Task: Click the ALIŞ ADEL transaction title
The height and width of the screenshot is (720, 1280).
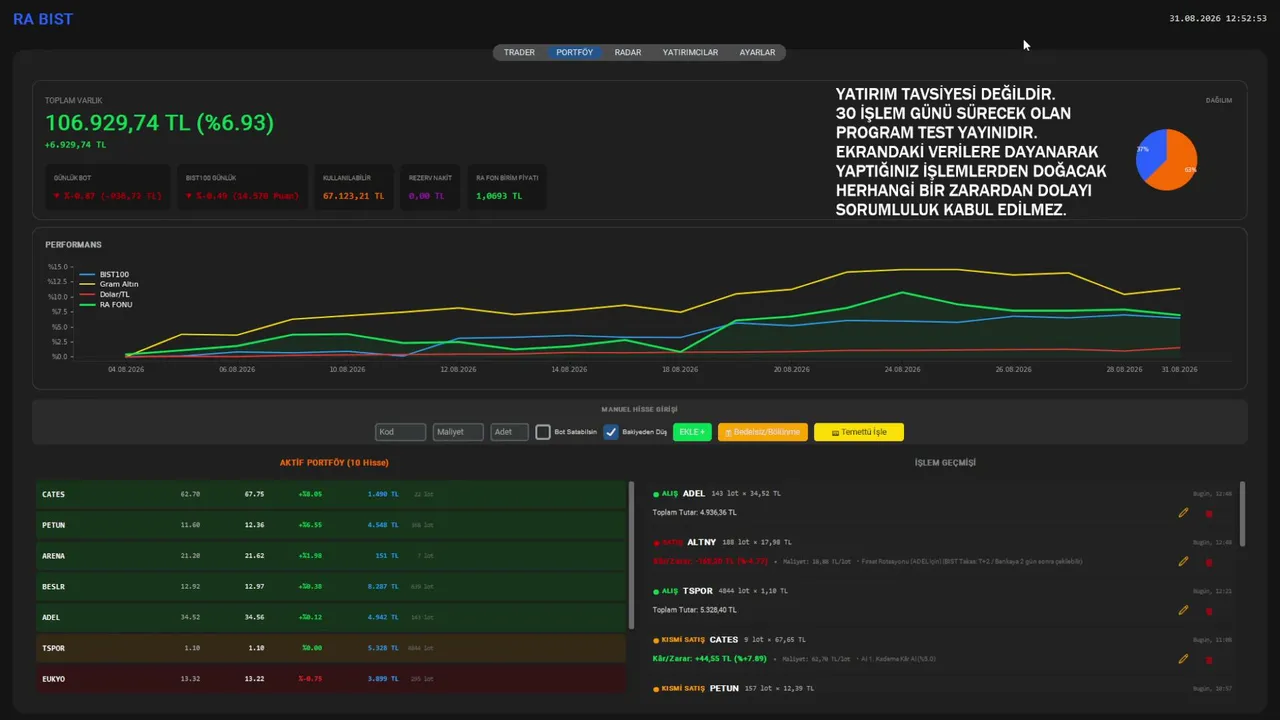Action: coord(679,494)
